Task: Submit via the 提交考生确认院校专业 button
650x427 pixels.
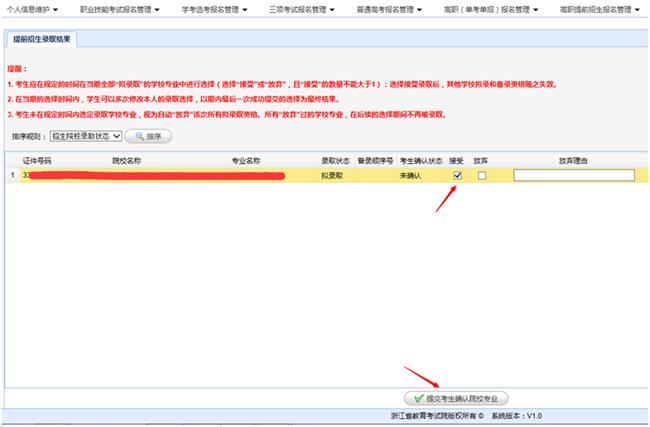Action: click(x=456, y=397)
